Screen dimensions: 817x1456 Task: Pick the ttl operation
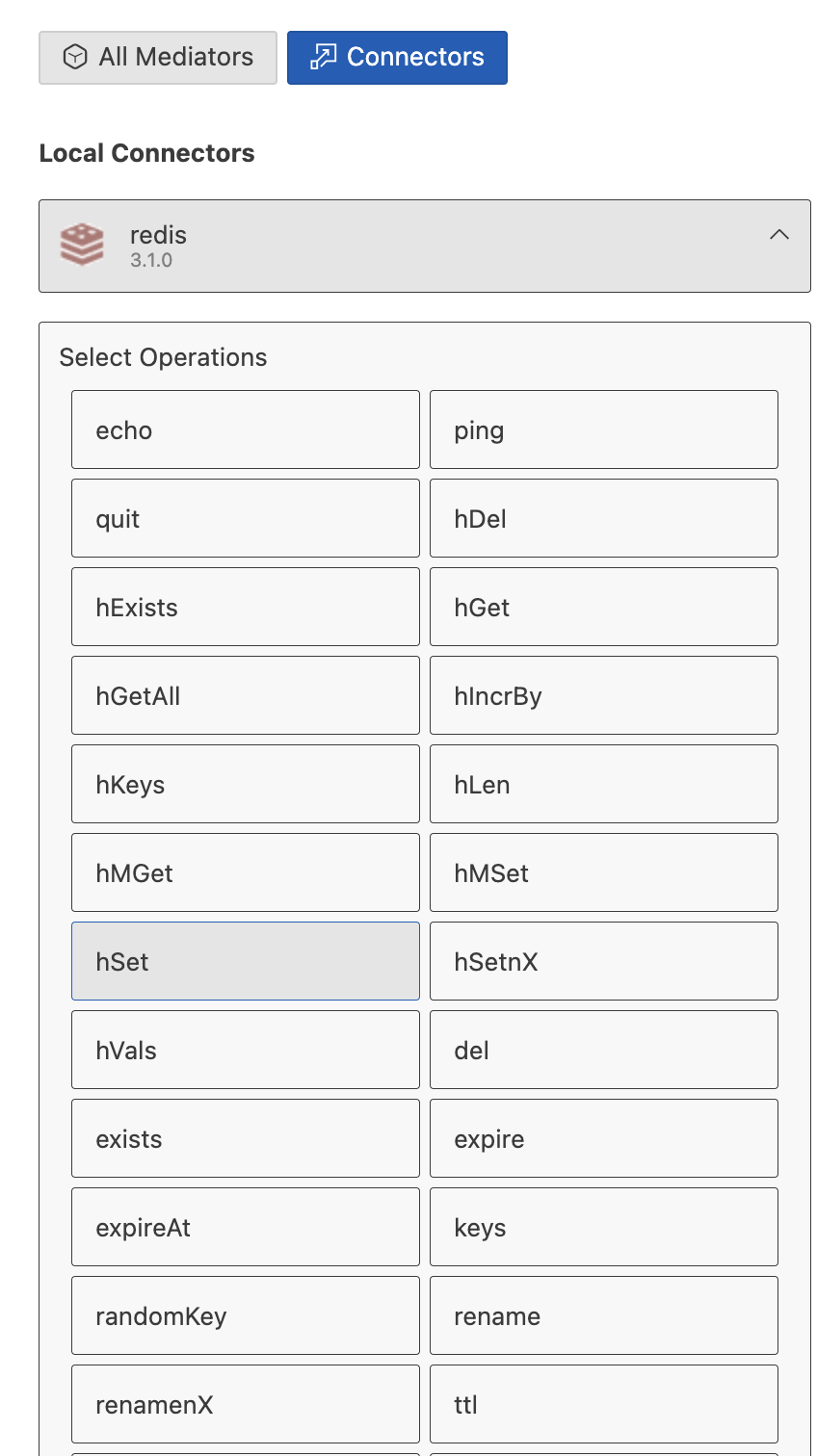click(604, 1404)
